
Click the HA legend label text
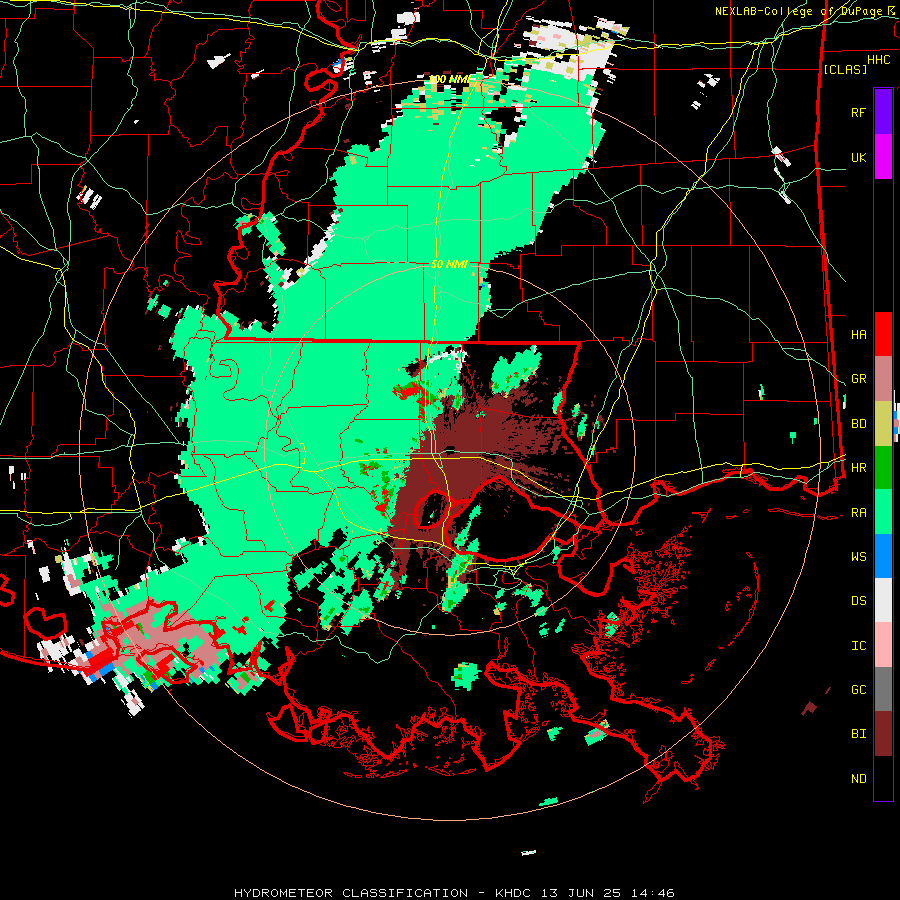coord(859,334)
